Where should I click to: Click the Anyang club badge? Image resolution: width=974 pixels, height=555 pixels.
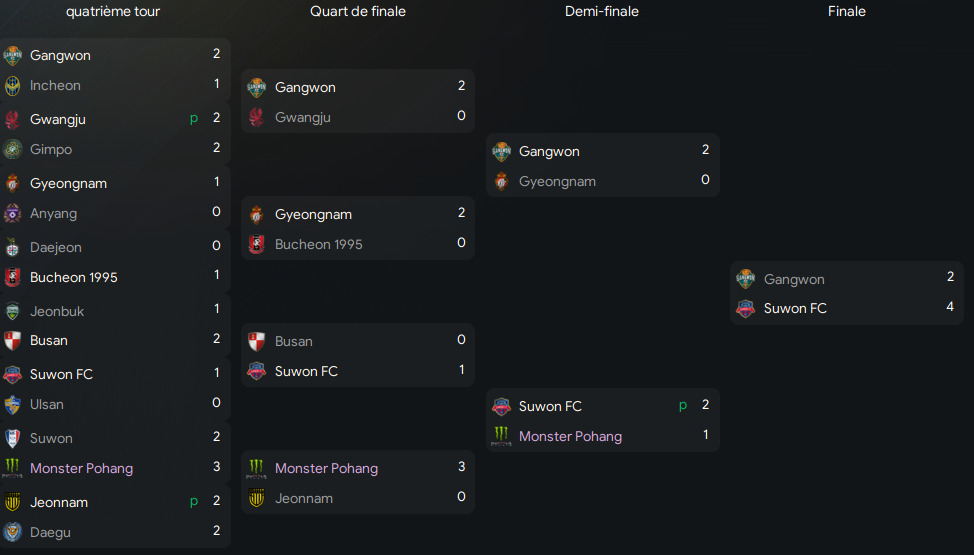(13, 214)
